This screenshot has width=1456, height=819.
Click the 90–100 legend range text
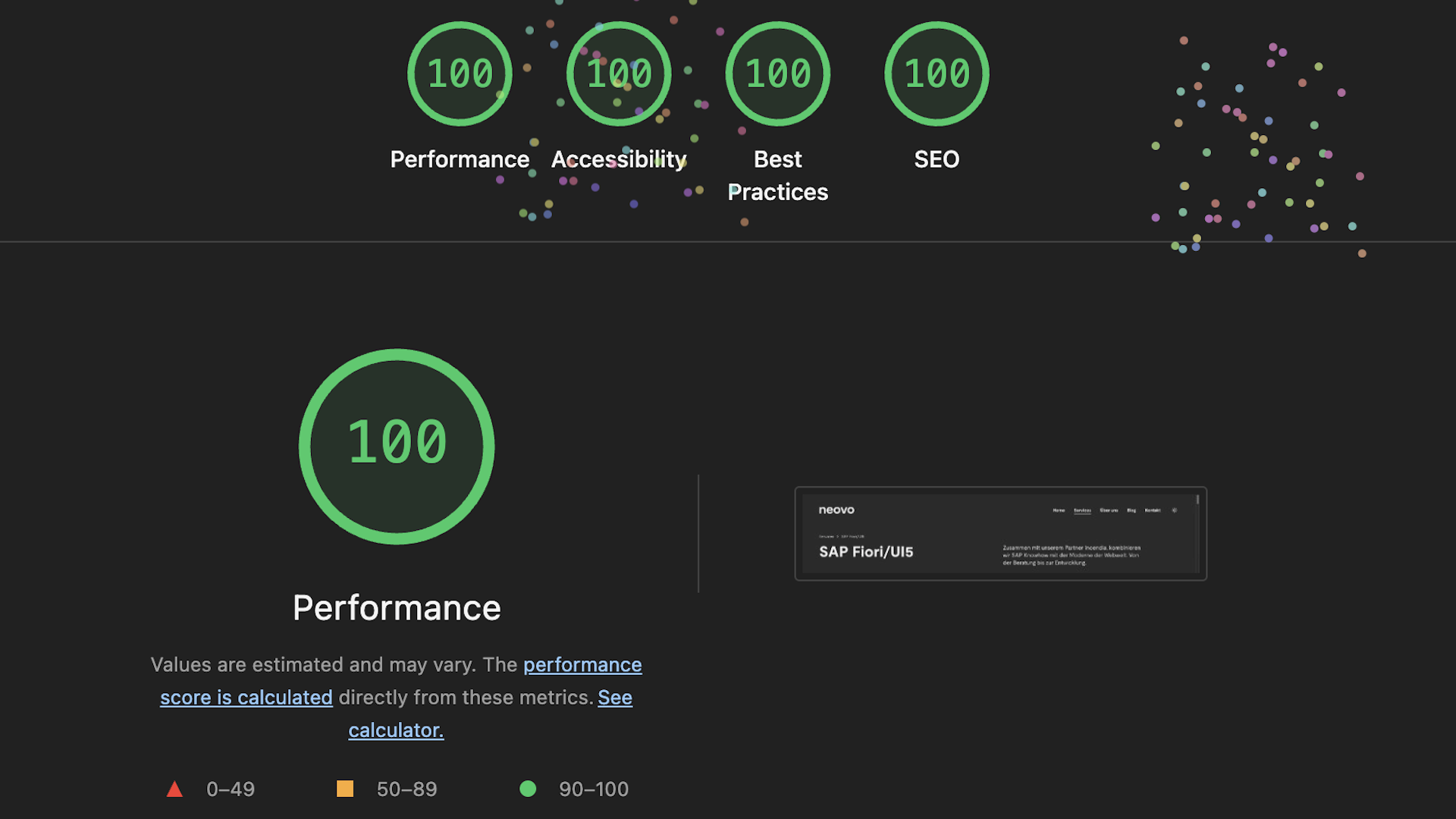[x=594, y=789]
